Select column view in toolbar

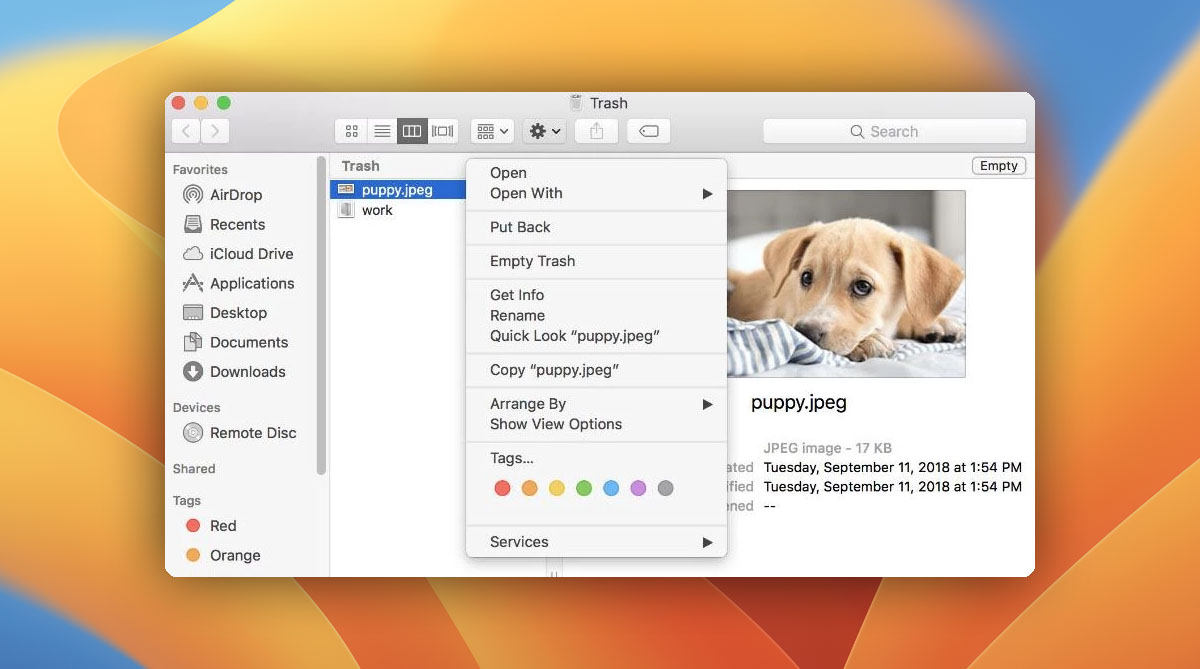pyautogui.click(x=412, y=131)
